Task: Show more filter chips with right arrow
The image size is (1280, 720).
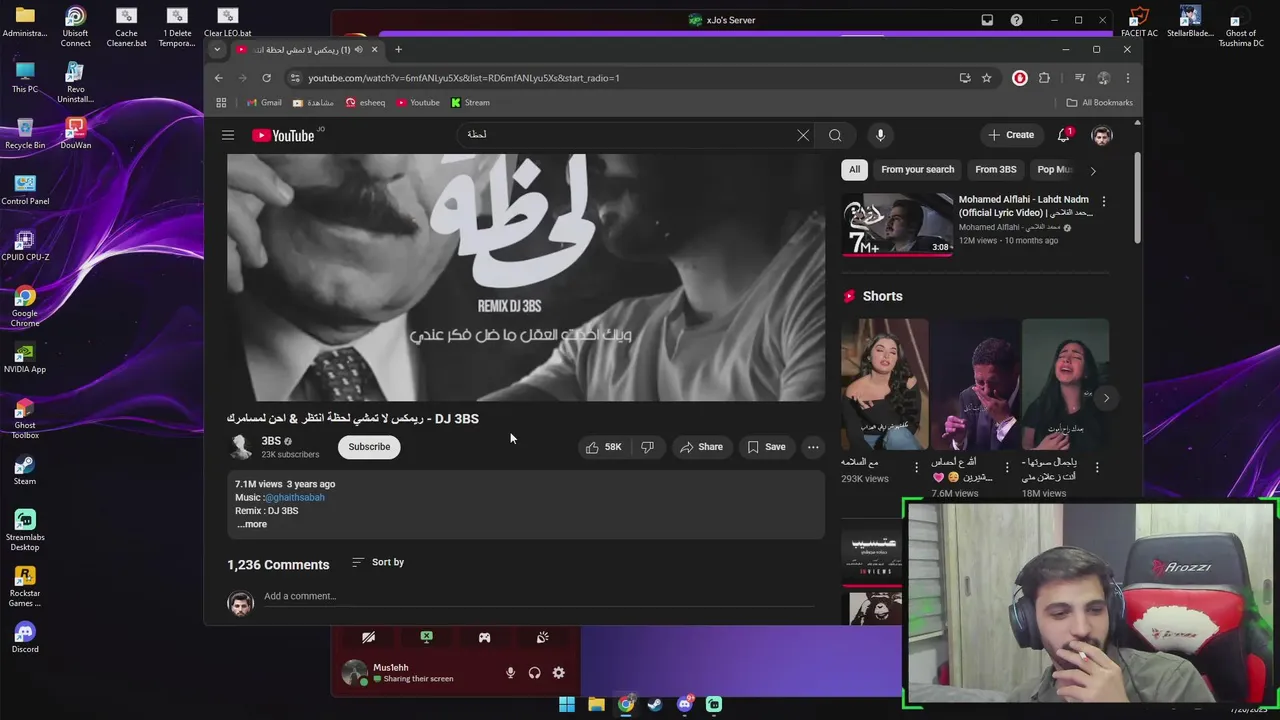Action: pyautogui.click(x=1093, y=171)
